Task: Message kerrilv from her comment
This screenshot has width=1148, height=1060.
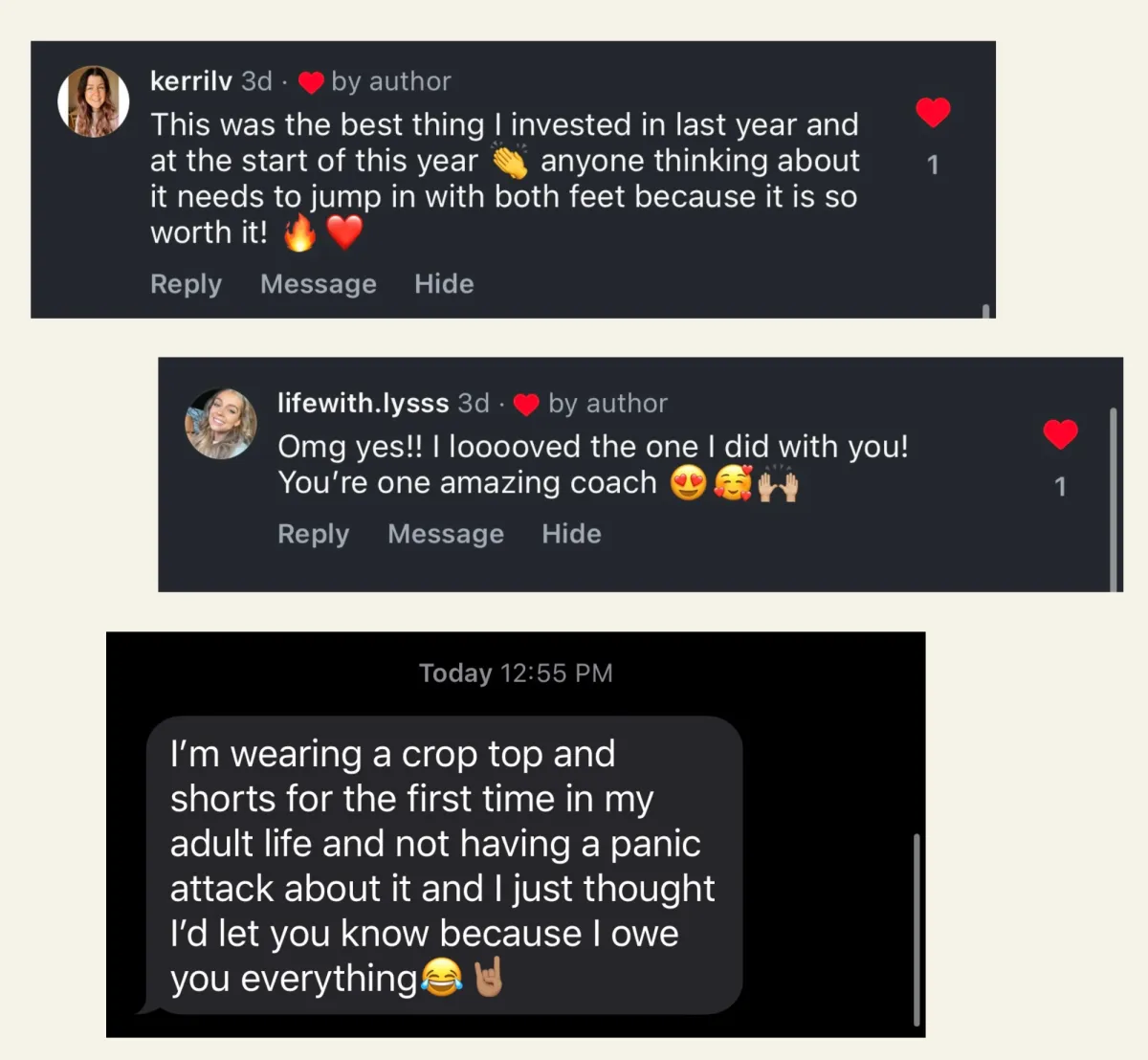Action: click(x=319, y=284)
